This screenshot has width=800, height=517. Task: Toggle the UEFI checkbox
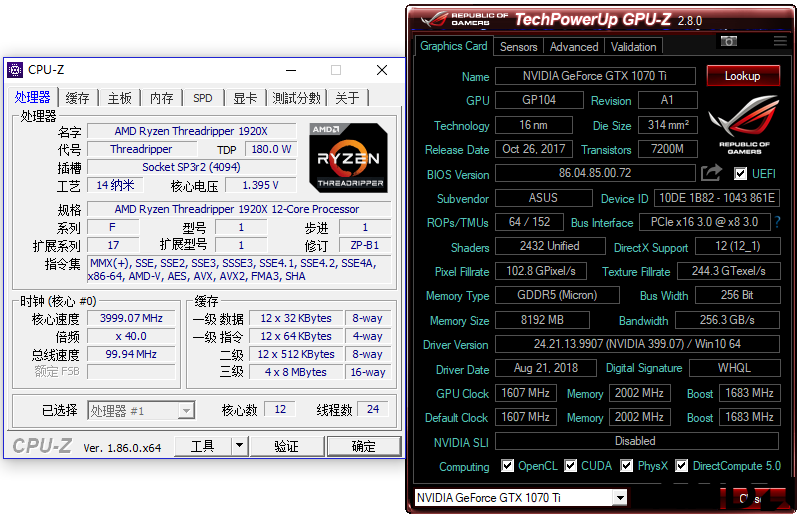(740, 174)
